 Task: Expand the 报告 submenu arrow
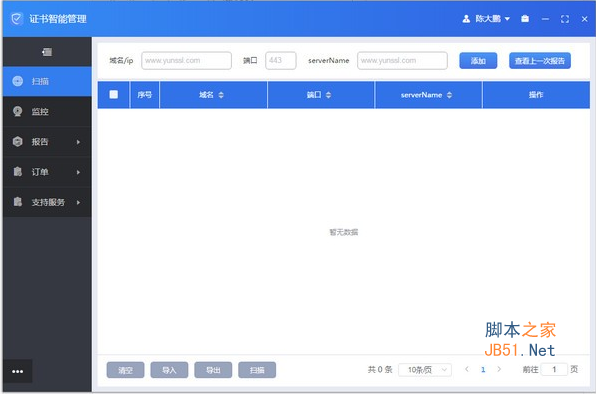(78, 142)
